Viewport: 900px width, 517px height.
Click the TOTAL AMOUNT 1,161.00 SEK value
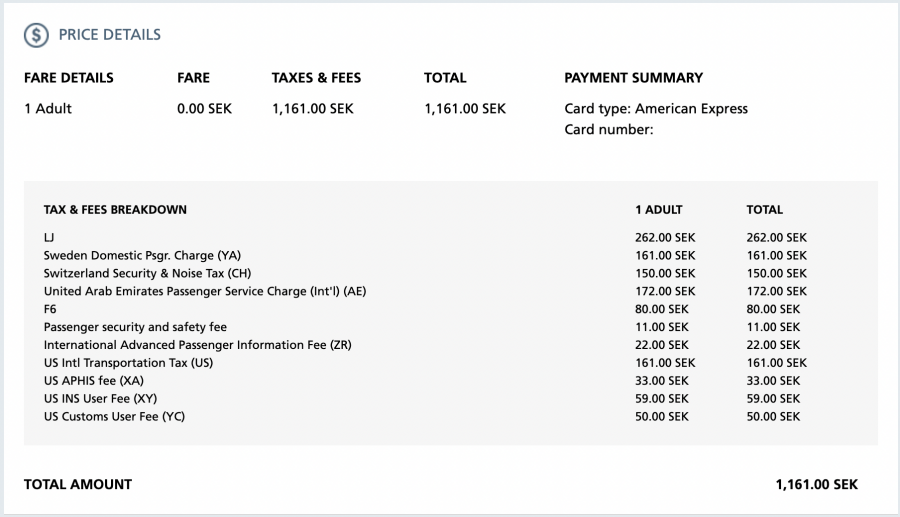(817, 484)
